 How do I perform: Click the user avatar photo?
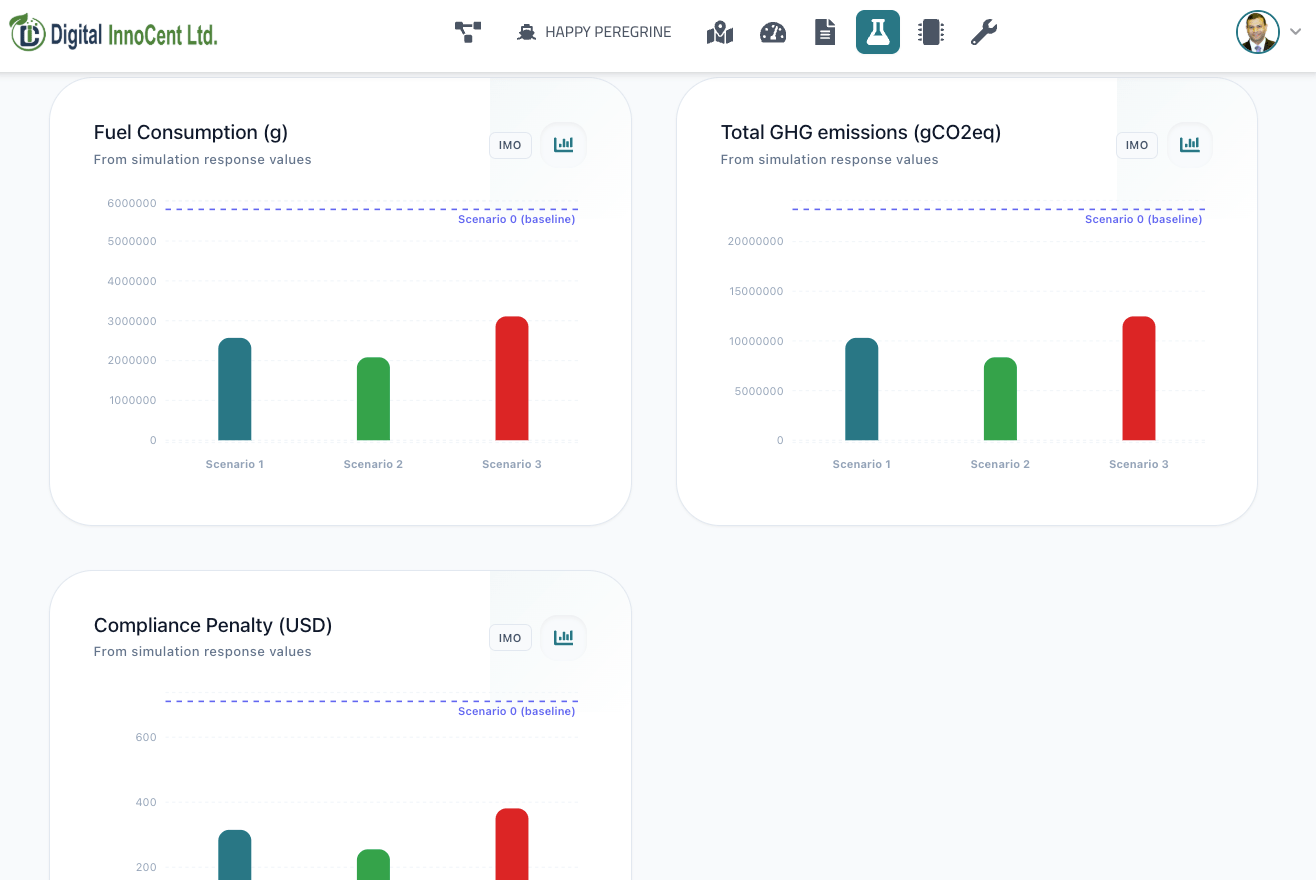[1258, 32]
